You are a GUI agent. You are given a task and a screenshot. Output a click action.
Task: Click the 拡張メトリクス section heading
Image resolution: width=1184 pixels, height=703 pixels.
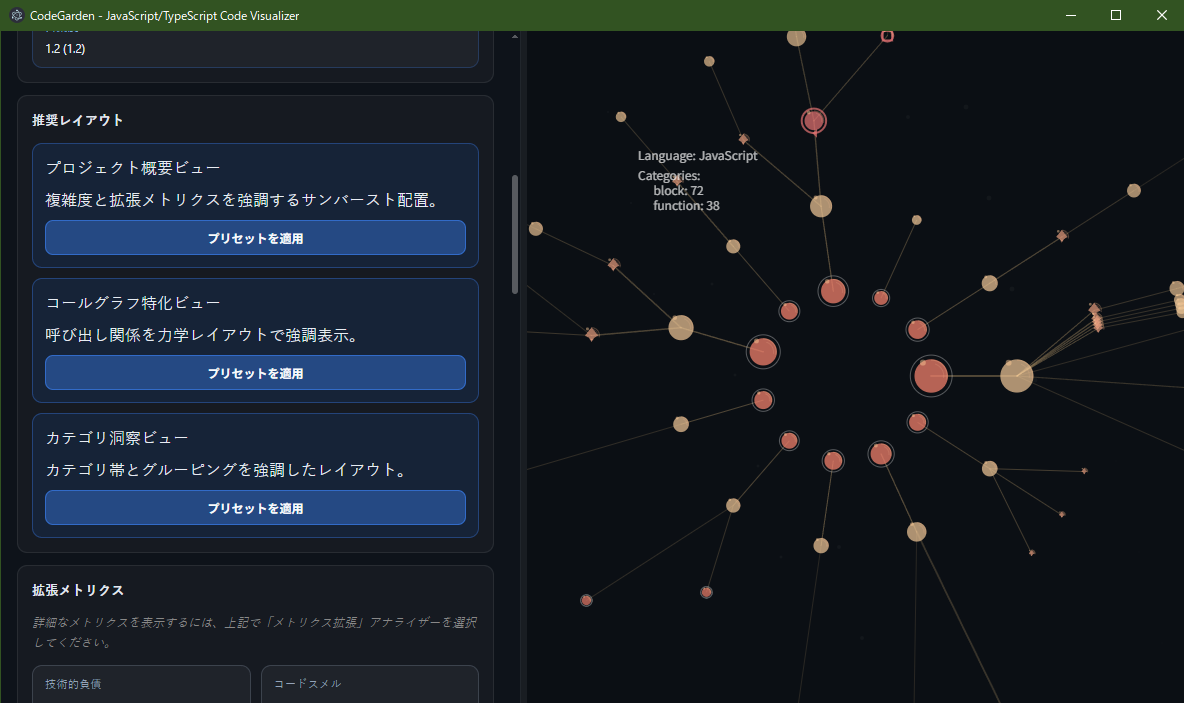click(78, 590)
